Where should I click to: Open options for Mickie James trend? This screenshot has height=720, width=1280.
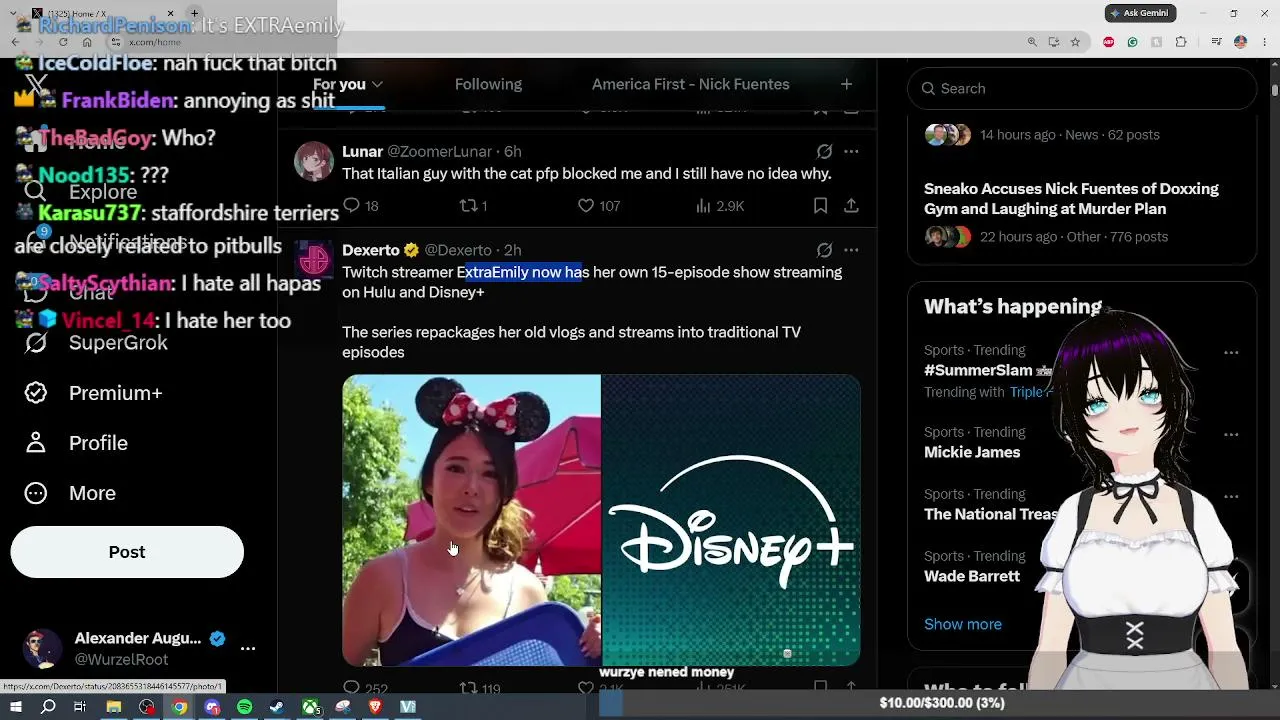coord(1231,434)
